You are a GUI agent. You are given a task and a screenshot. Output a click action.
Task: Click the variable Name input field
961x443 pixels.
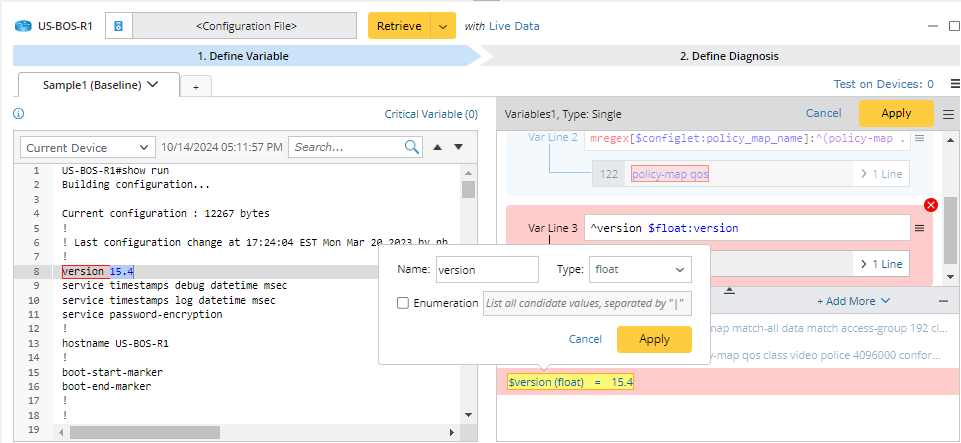click(487, 269)
